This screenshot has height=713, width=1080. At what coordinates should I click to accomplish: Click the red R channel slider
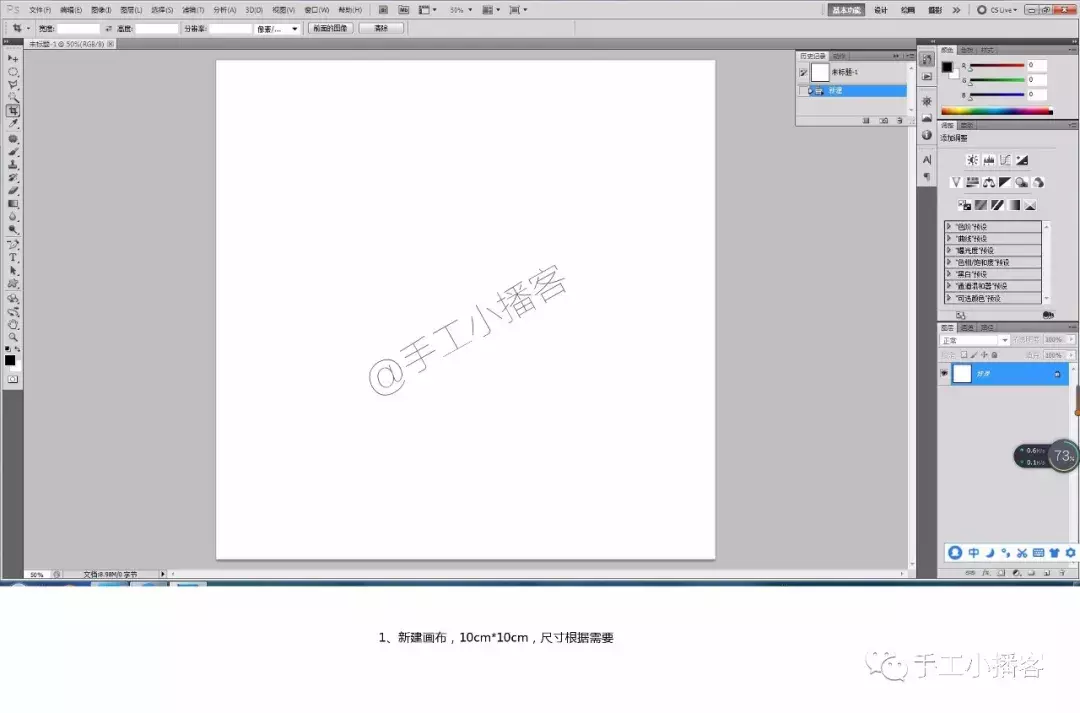[997, 65]
